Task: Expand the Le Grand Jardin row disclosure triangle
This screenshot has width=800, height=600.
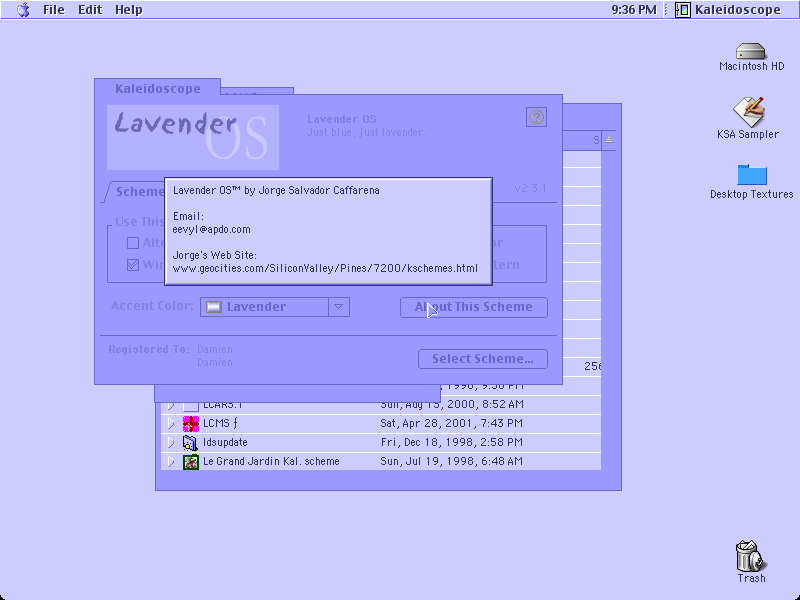Action: coord(171,462)
